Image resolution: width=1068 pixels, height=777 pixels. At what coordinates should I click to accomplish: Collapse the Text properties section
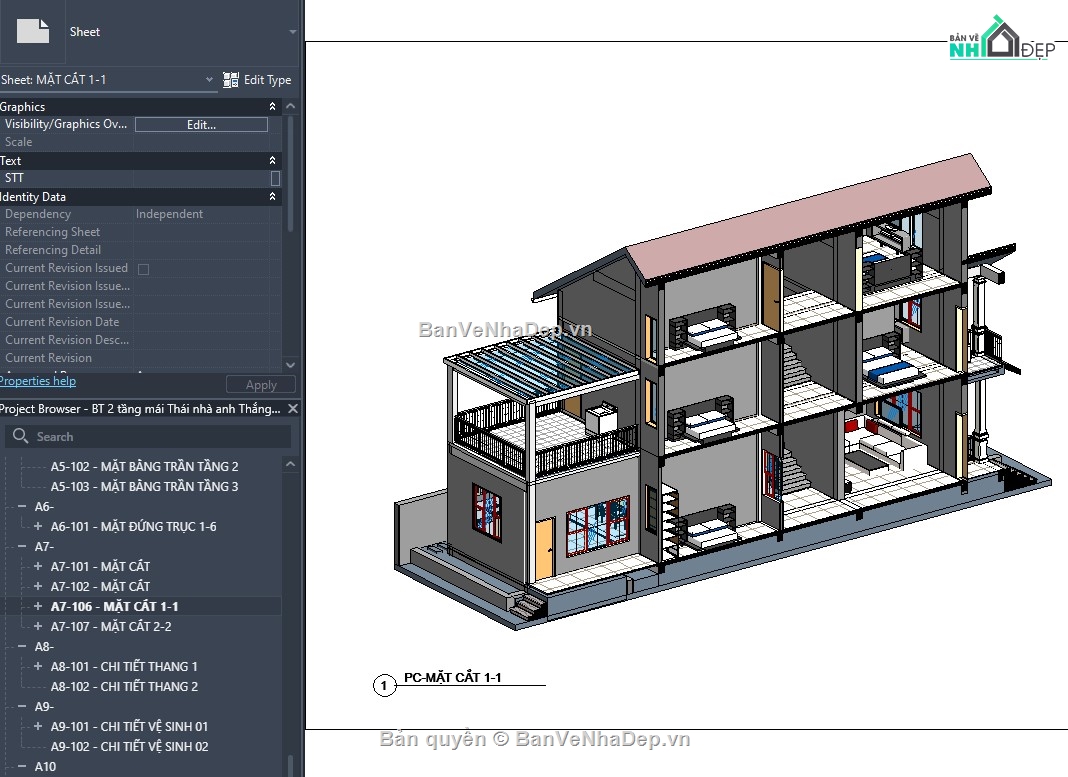tap(272, 161)
